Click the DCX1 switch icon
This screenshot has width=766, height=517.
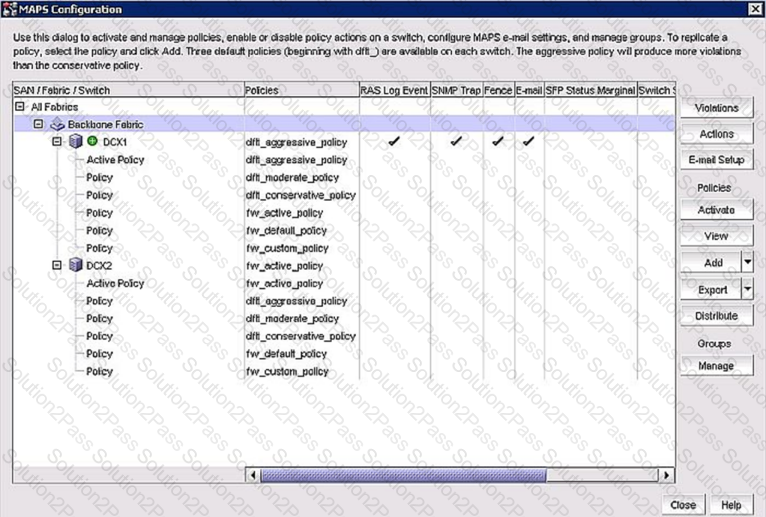pos(75,142)
